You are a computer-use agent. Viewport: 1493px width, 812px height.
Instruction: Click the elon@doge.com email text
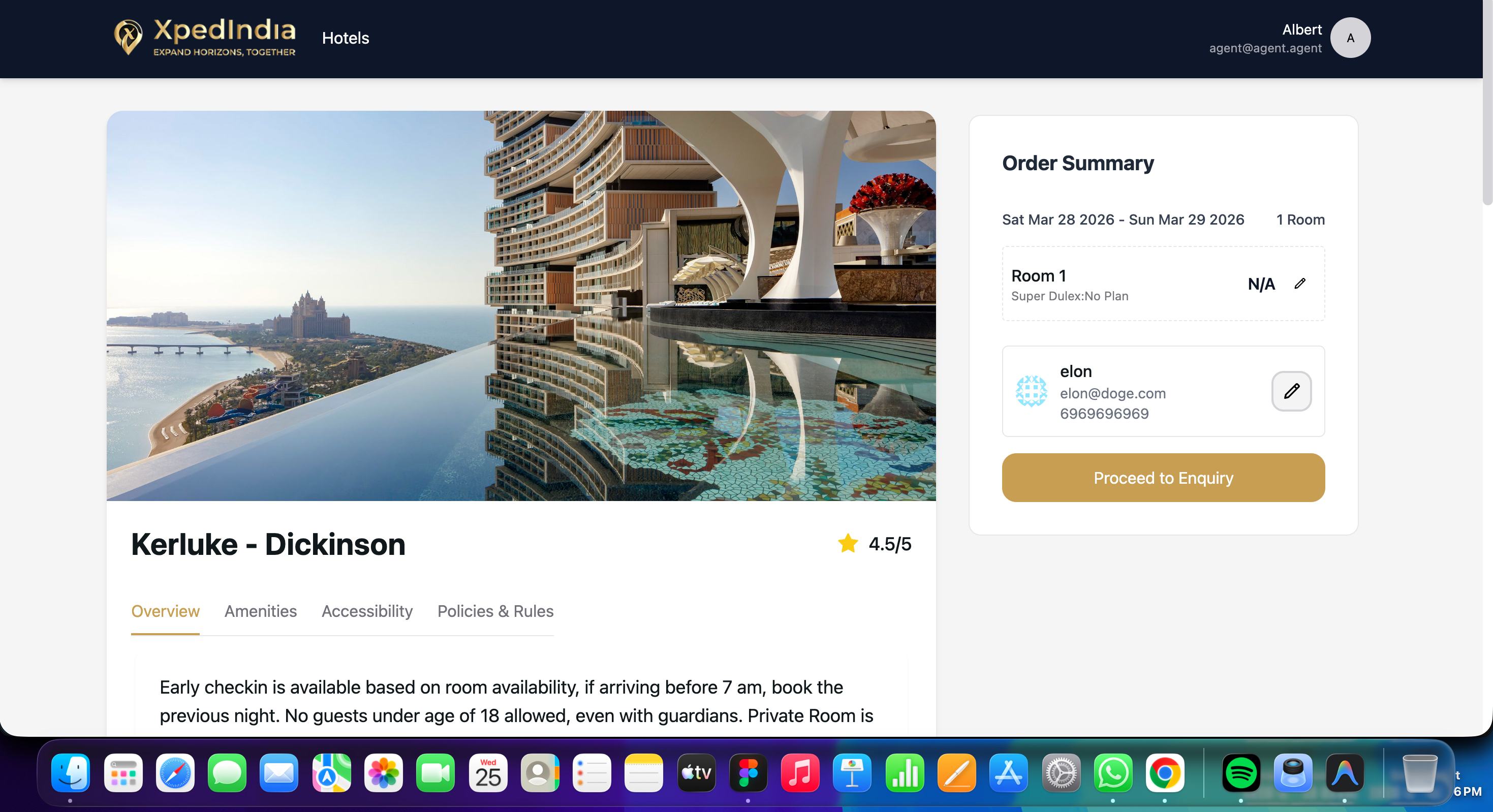click(1113, 393)
